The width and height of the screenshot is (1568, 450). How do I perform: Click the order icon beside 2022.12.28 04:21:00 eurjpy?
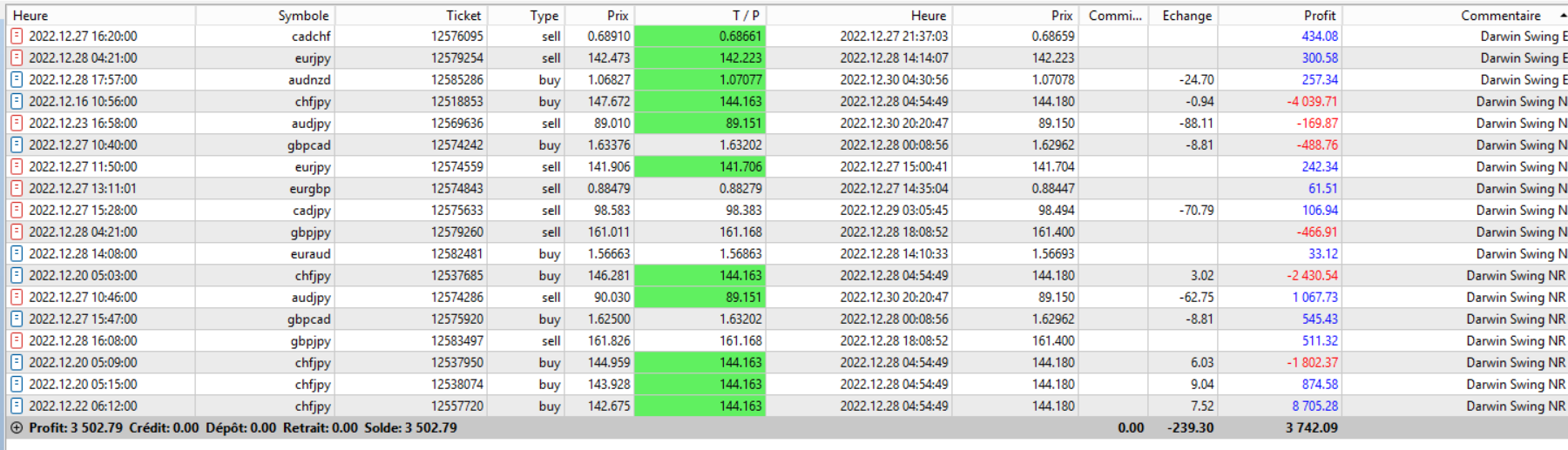click(x=17, y=58)
